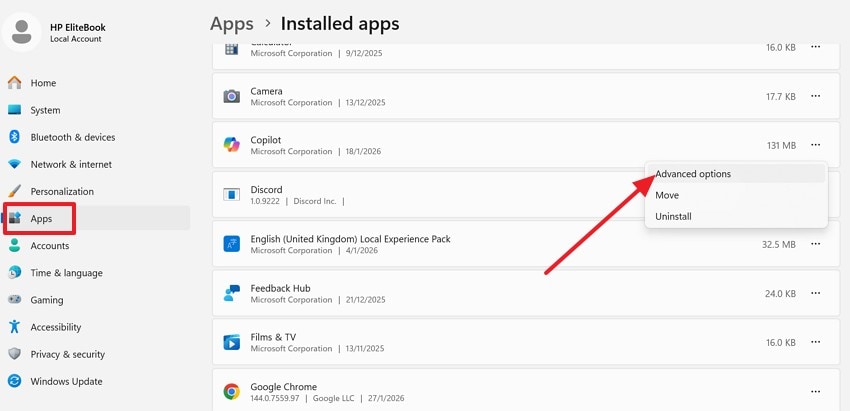Open Time & language label
Viewport: 850px width, 411px height.
[66, 273]
